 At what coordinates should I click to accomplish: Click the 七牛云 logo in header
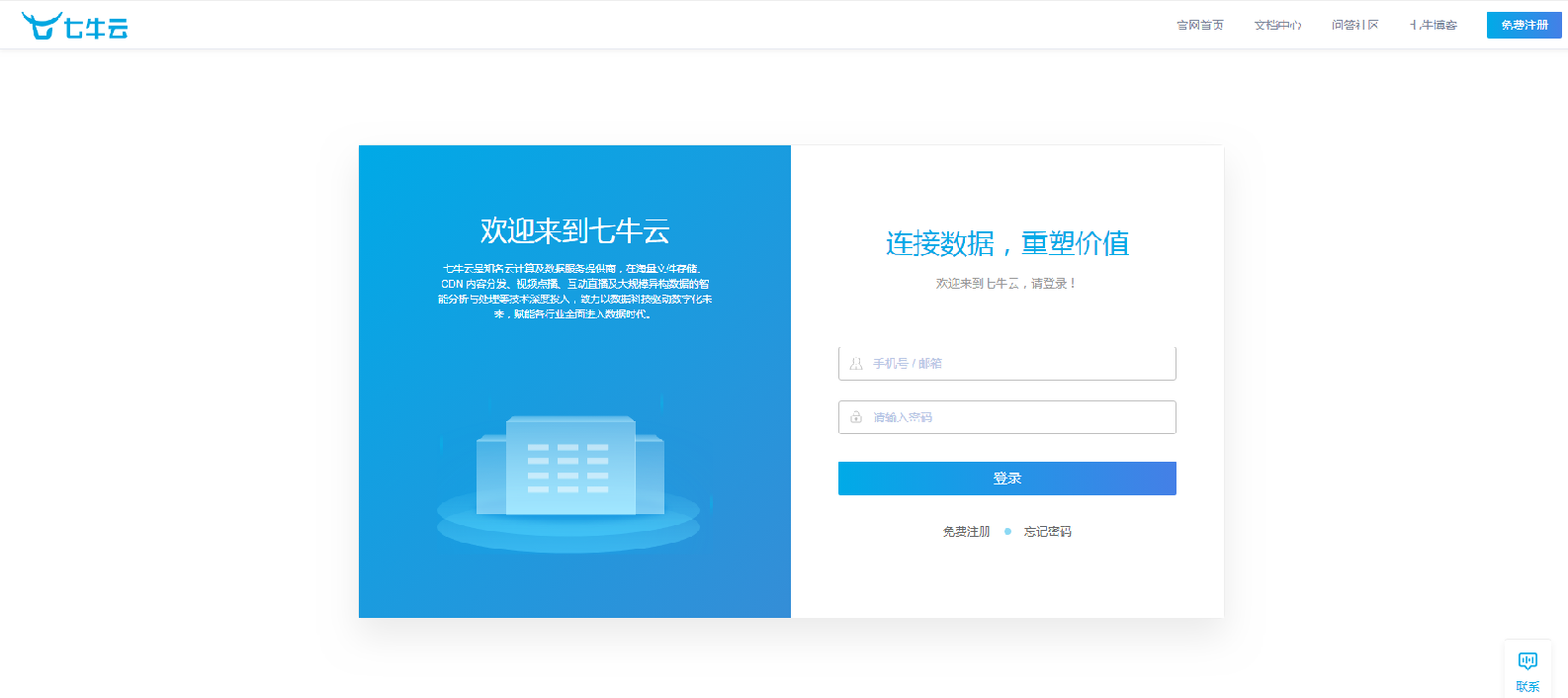(75, 26)
